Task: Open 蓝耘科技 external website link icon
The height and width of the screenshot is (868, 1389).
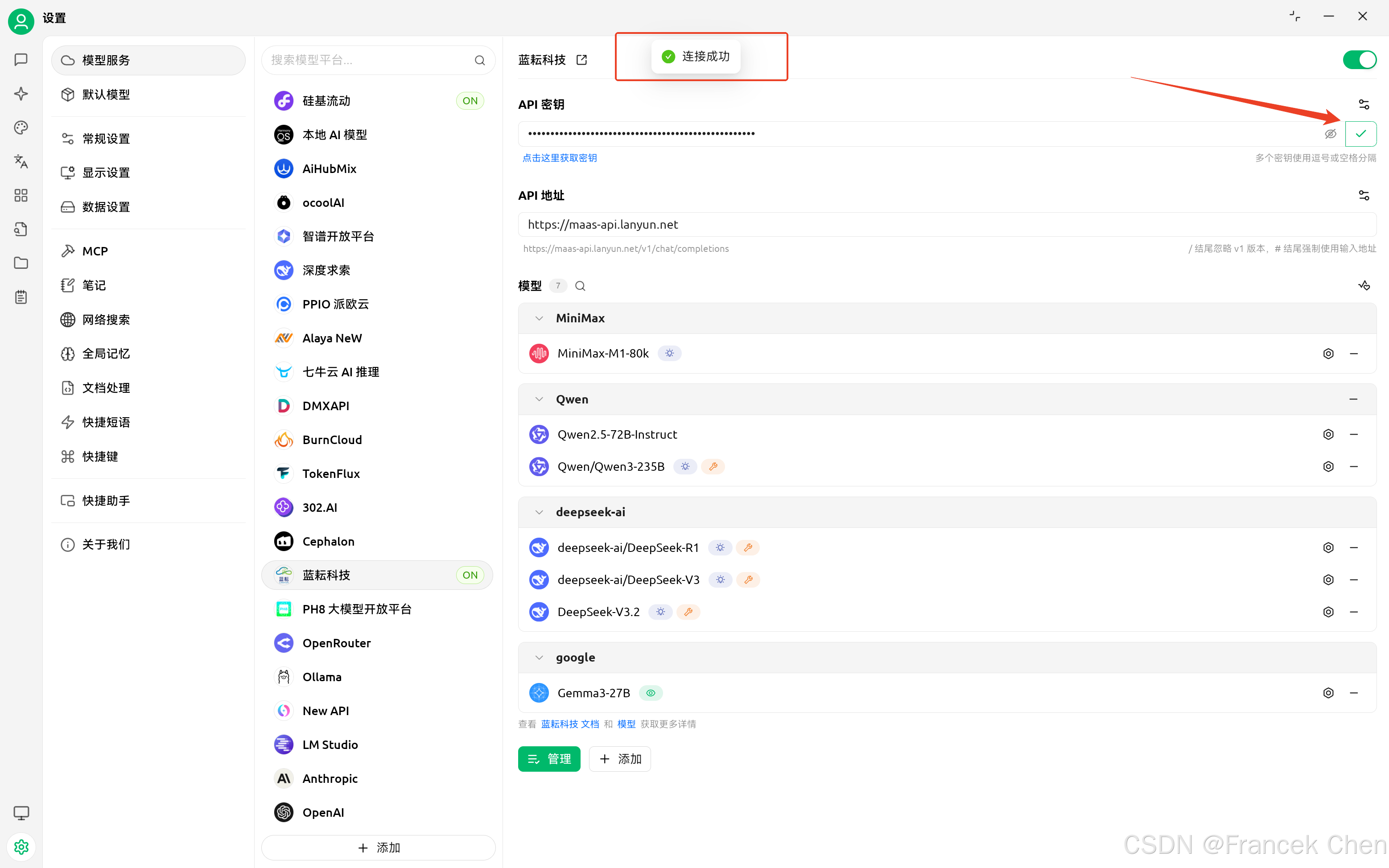Action: click(581, 60)
